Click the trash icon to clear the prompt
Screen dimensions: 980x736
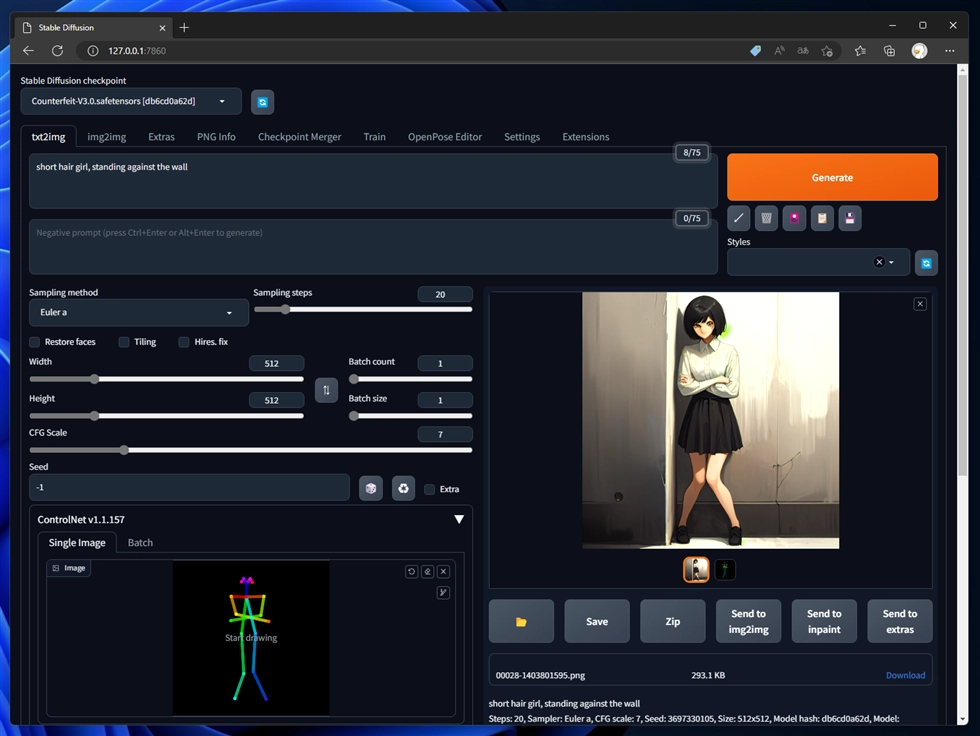pos(767,218)
